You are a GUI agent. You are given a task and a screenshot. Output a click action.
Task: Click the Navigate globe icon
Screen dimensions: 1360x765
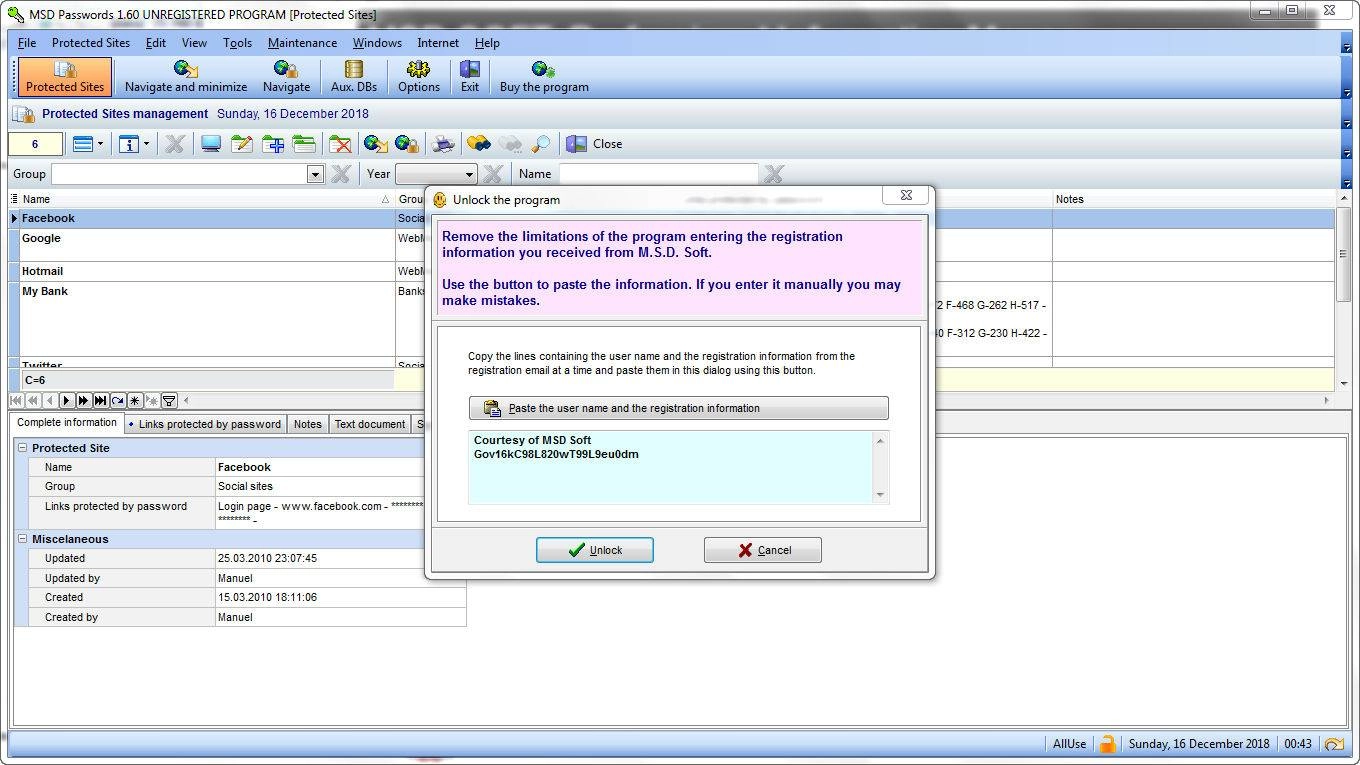(x=286, y=77)
